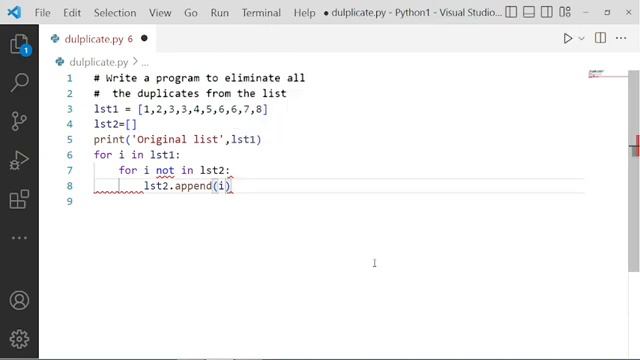
Task: Restore down the VS Code window
Action: [607, 13]
